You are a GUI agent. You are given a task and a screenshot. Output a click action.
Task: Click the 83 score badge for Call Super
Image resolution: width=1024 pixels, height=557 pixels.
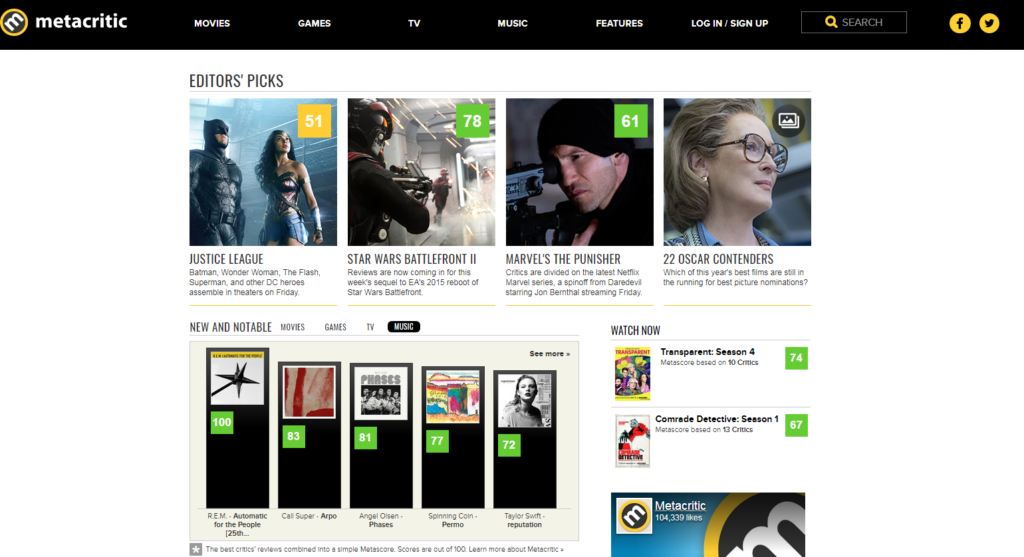click(x=293, y=436)
